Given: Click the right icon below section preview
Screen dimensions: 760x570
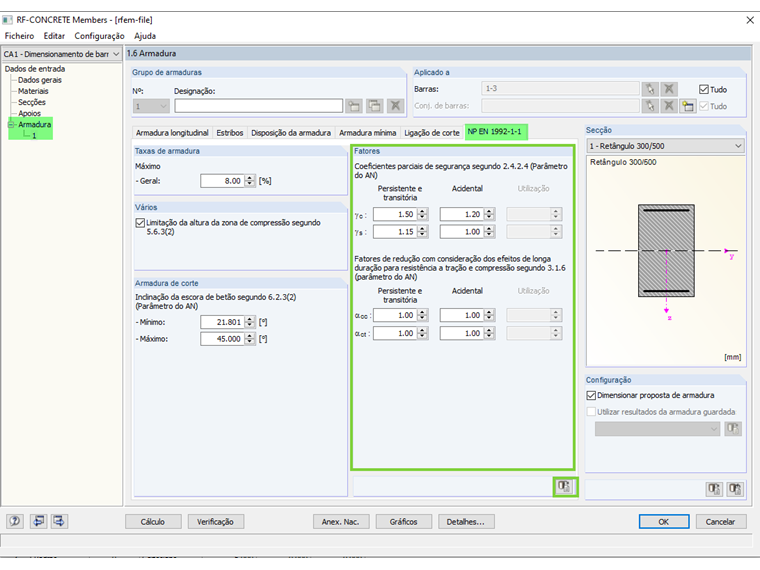Looking at the screenshot, I should [735, 489].
